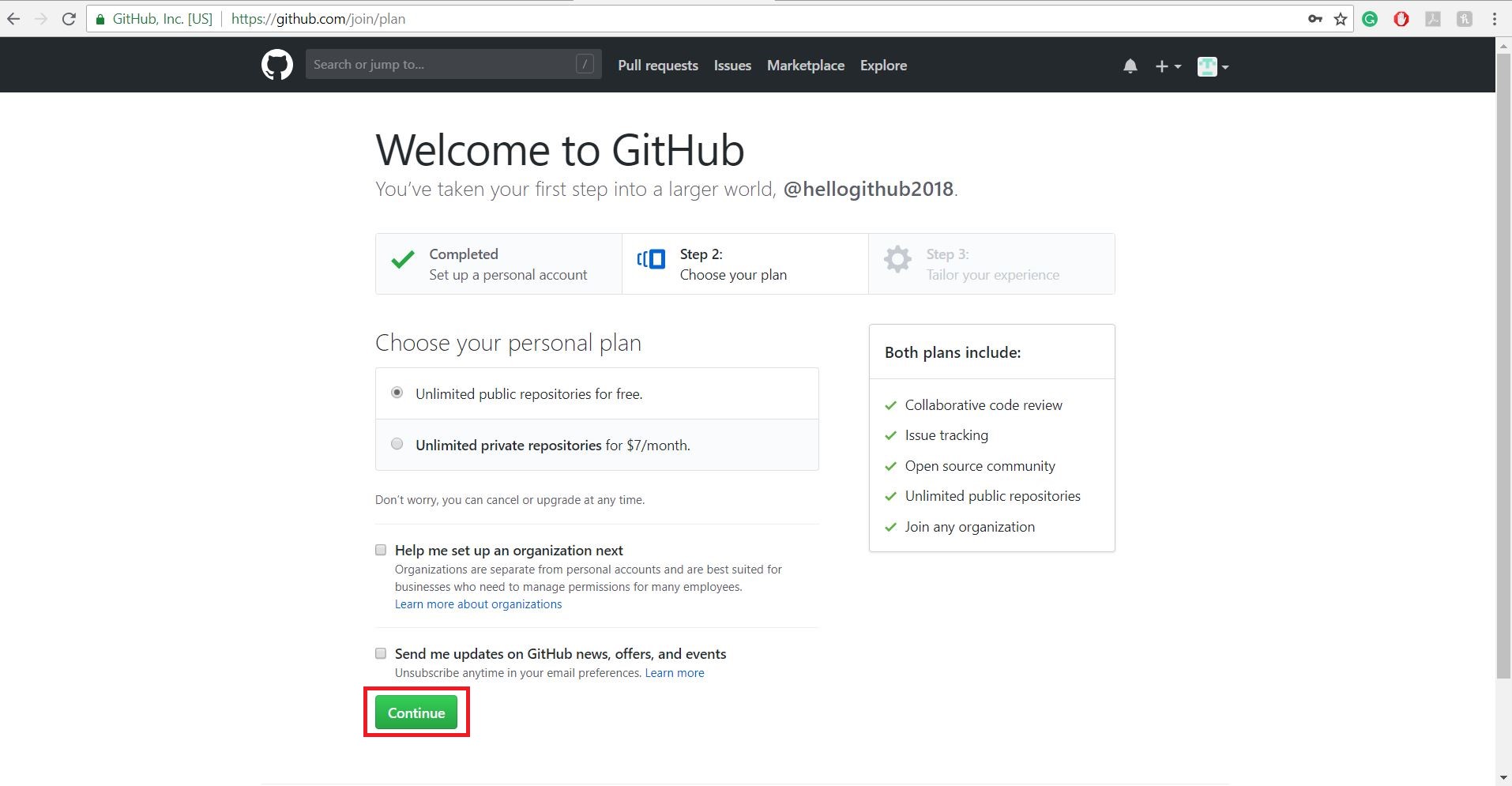
Task: Click the Join any organization item
Action: point(969,527)
